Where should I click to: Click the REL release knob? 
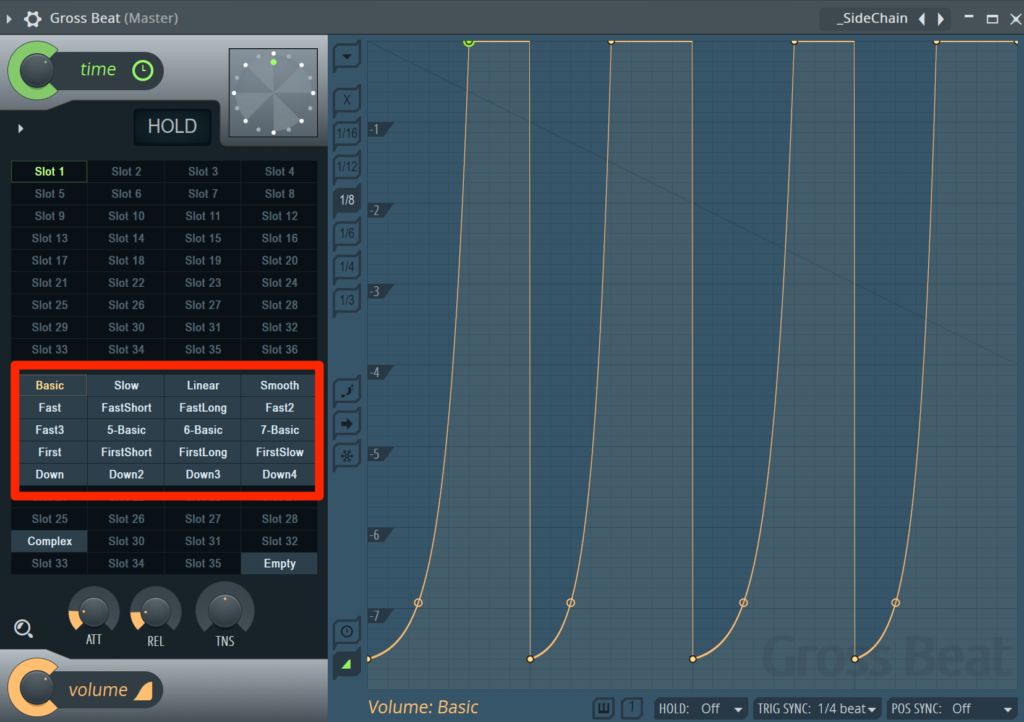click(x=155, y=612)
